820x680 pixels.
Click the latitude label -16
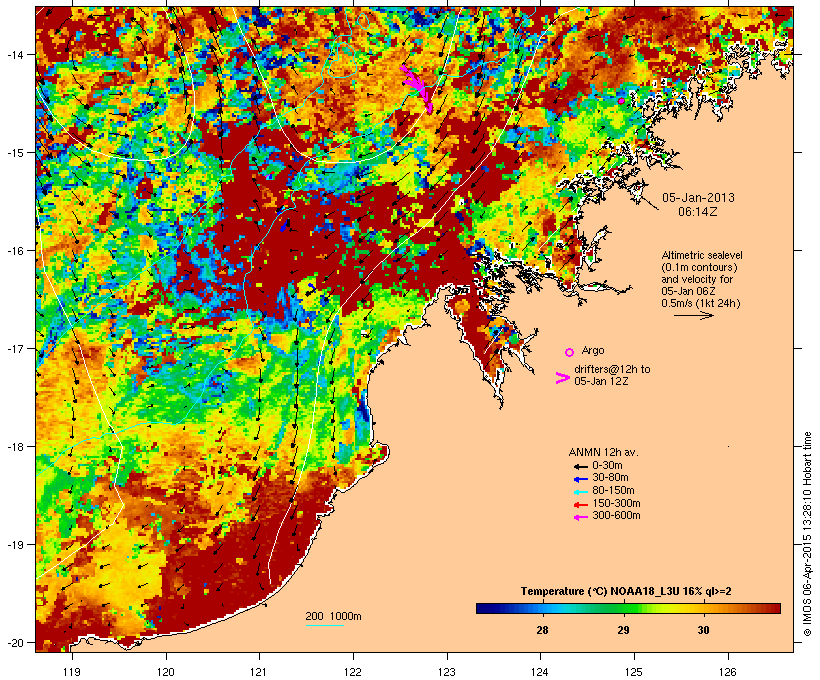coord(14,251)
